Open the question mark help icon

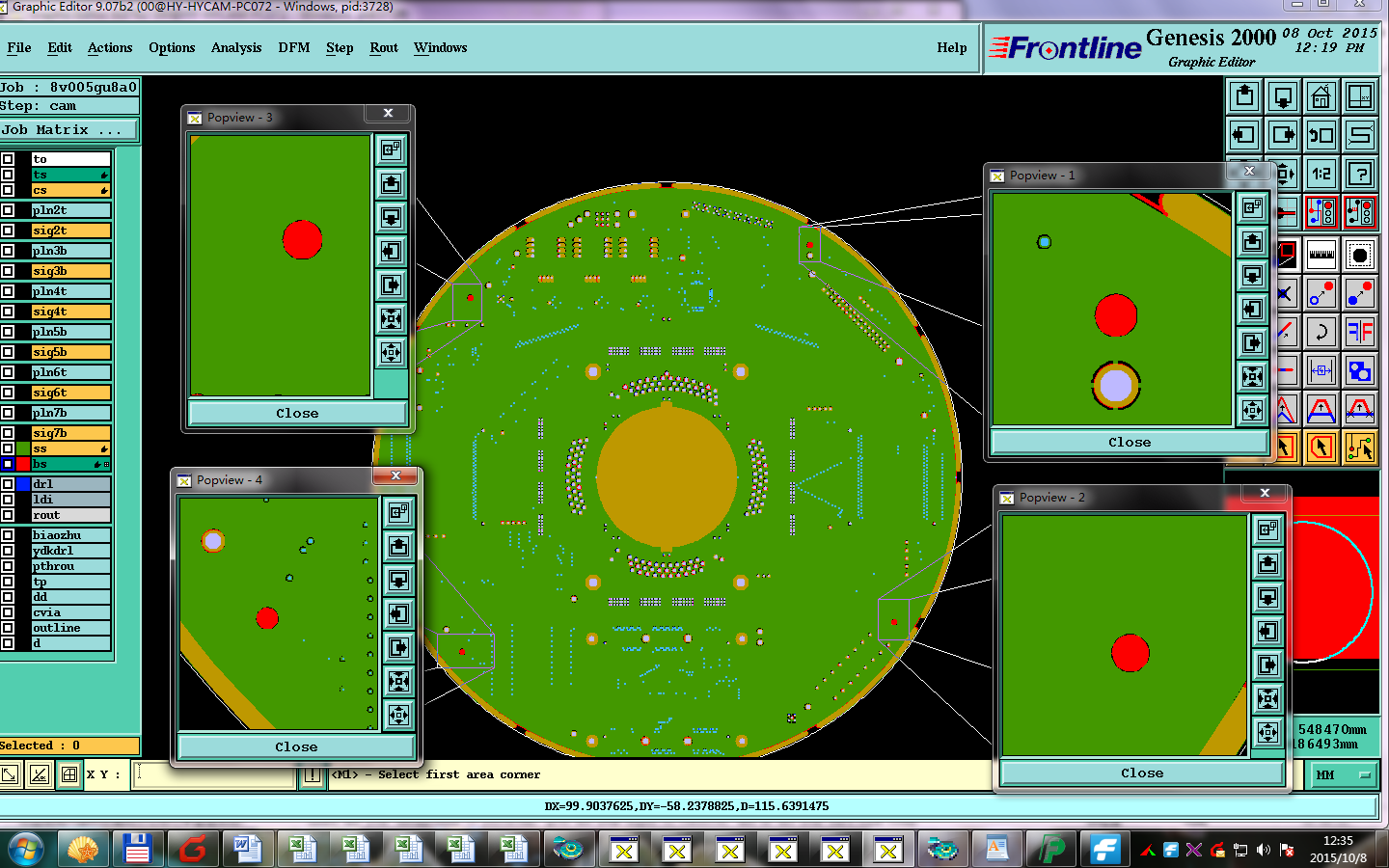tap(1360, 174)
